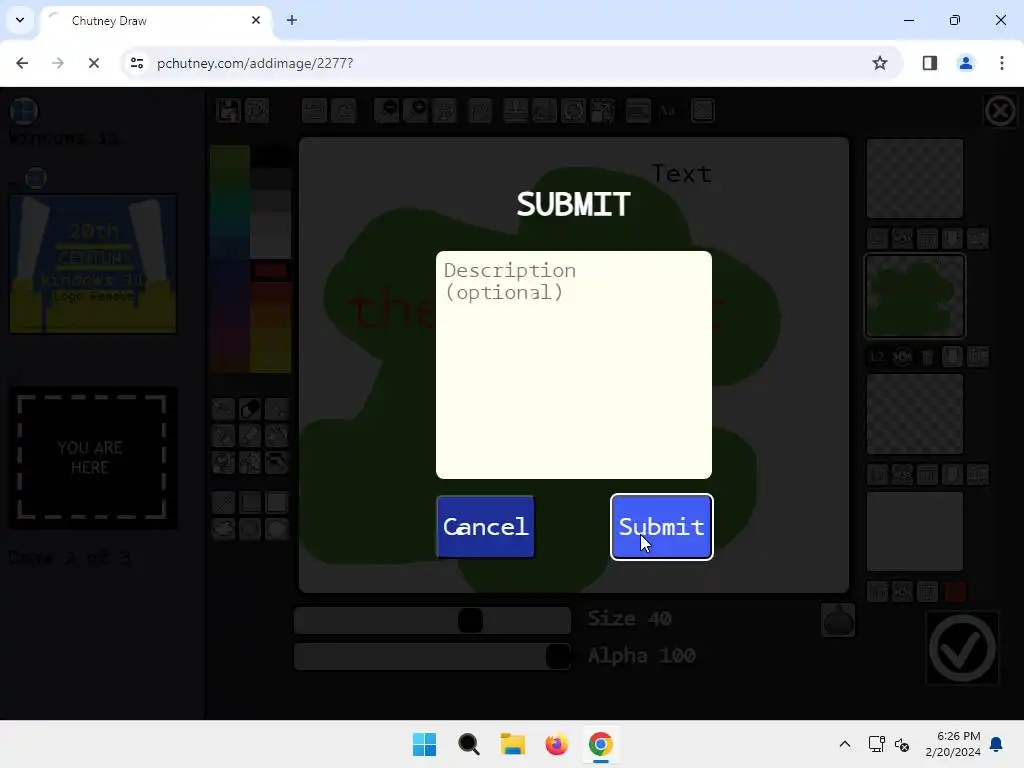Go back to the previous page

22,63
